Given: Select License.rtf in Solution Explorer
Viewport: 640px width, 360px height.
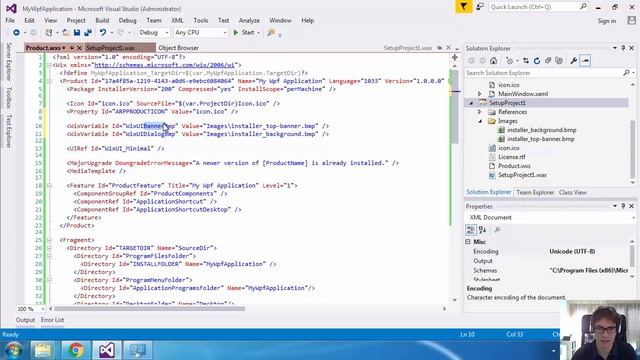Looking at the screenshot, I should (511, 157).
